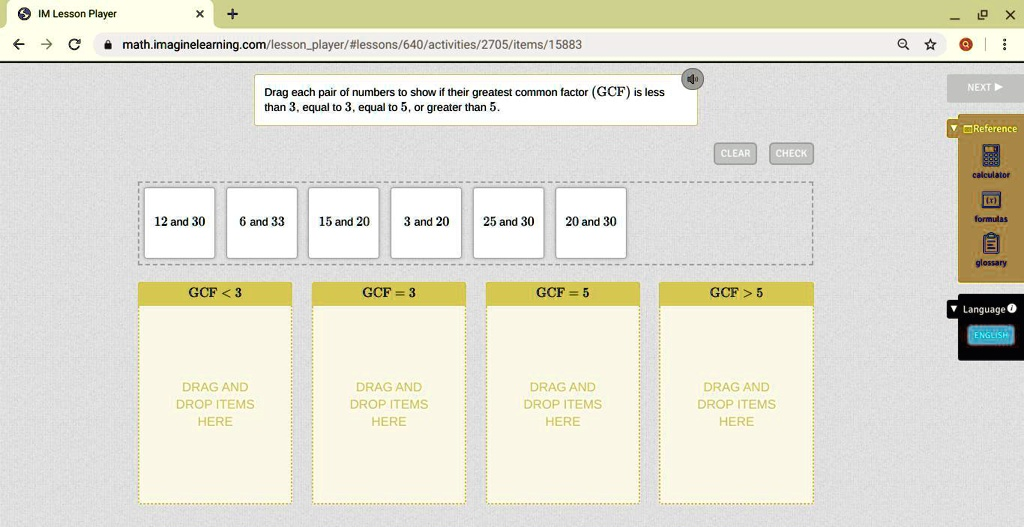The image size is (1024, 527).
Task: Click the browser zoom magnifier icon
Action: pyautogui.click(x=903, y=45)
